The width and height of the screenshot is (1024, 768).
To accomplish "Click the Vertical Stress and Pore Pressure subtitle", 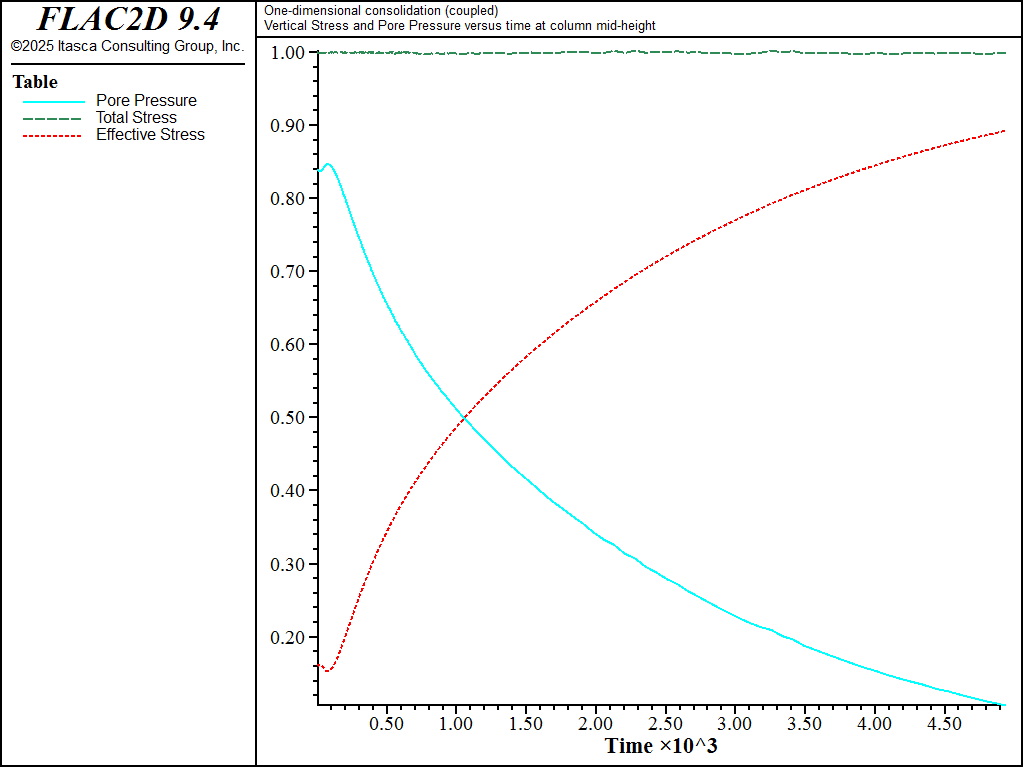I will point(460,26).
